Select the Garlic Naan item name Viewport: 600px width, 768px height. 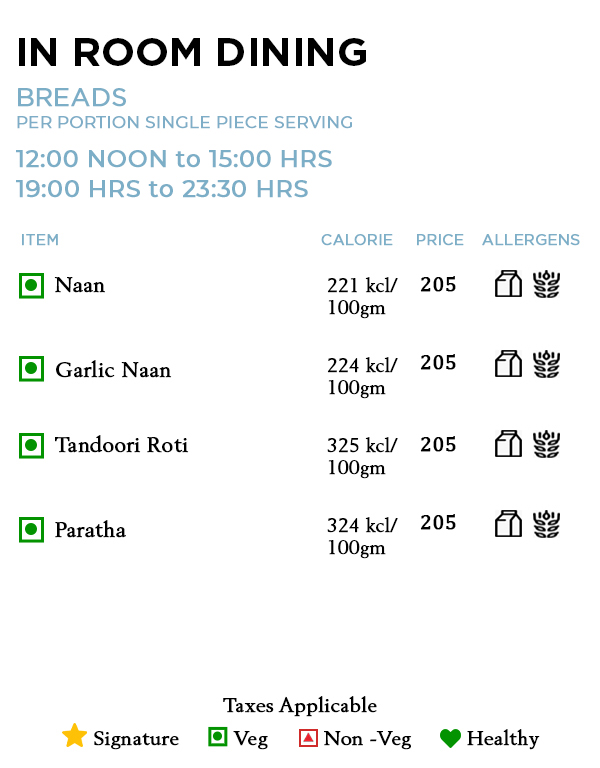coord(113,370)
